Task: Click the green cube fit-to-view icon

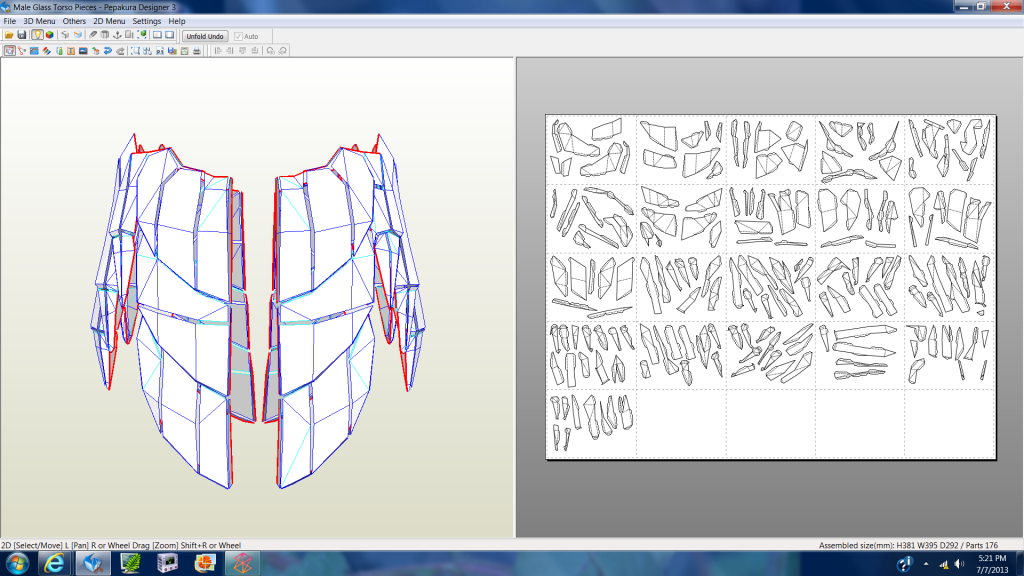Action: pos(142,35)
